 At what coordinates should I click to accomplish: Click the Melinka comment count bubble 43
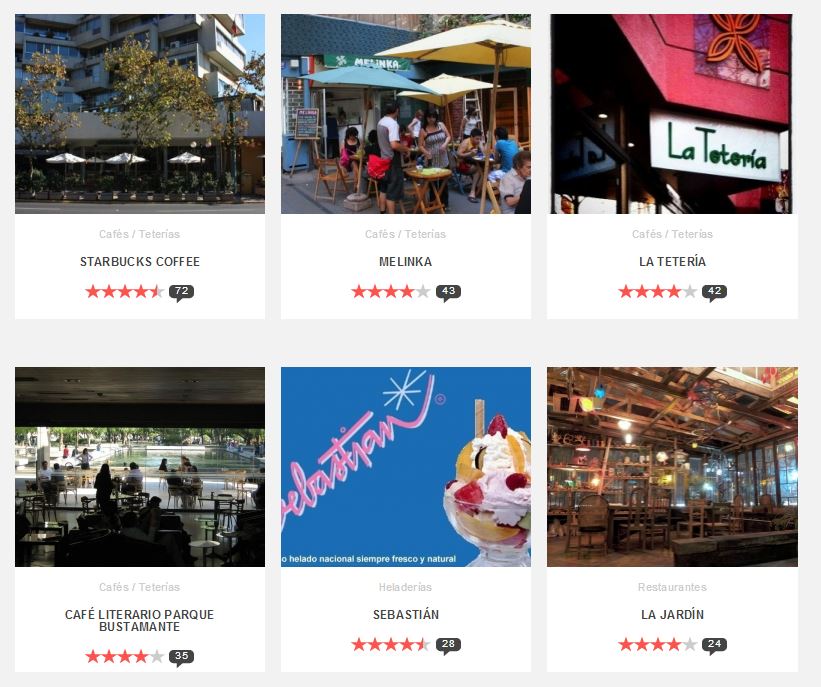[448, 292]
